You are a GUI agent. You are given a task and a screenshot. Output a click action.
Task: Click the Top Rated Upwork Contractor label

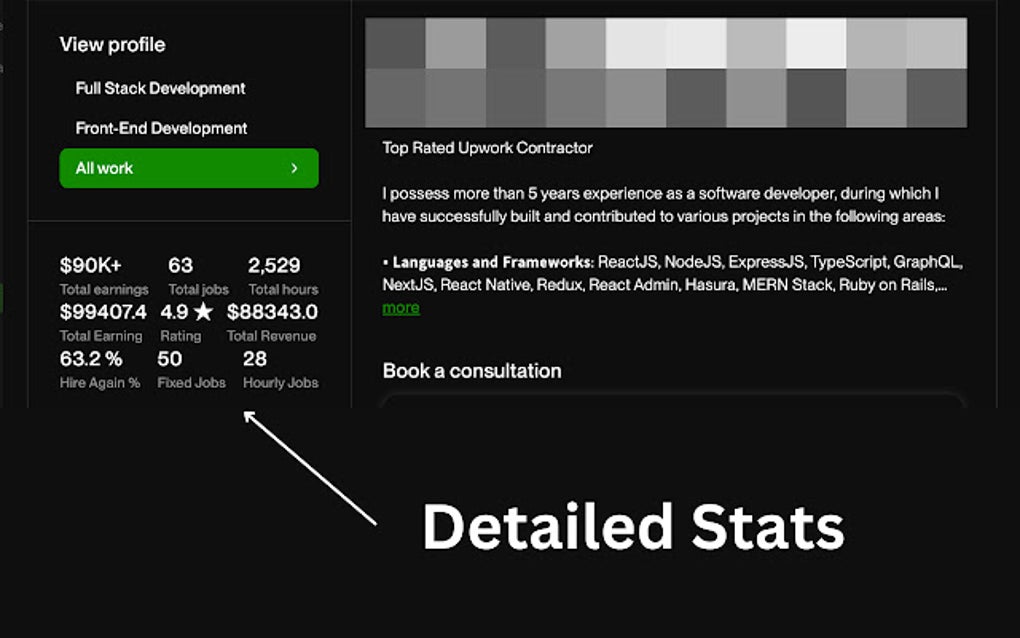tap(486, 147)
